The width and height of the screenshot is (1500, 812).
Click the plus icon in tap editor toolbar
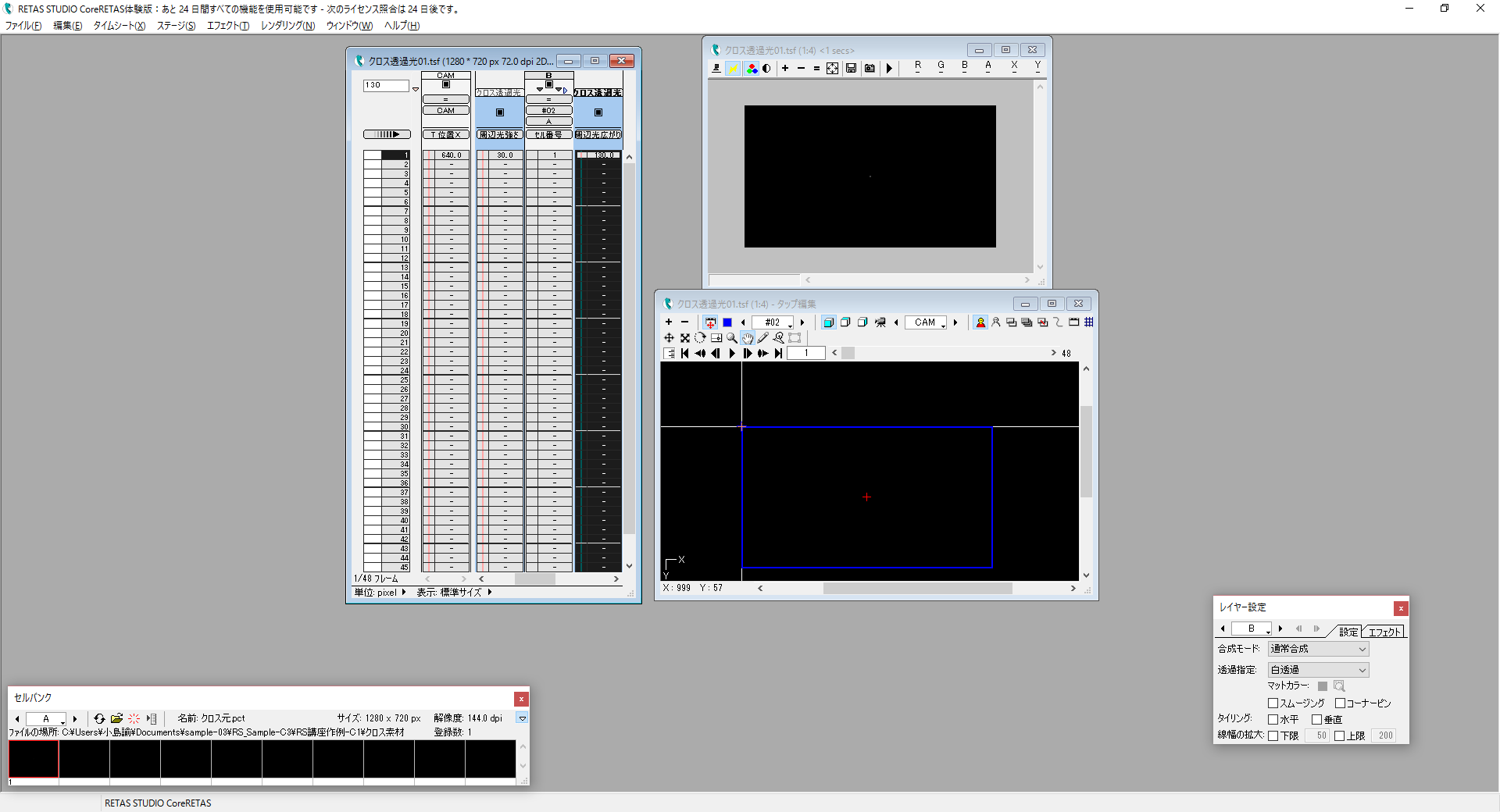(x=669, y=322)
